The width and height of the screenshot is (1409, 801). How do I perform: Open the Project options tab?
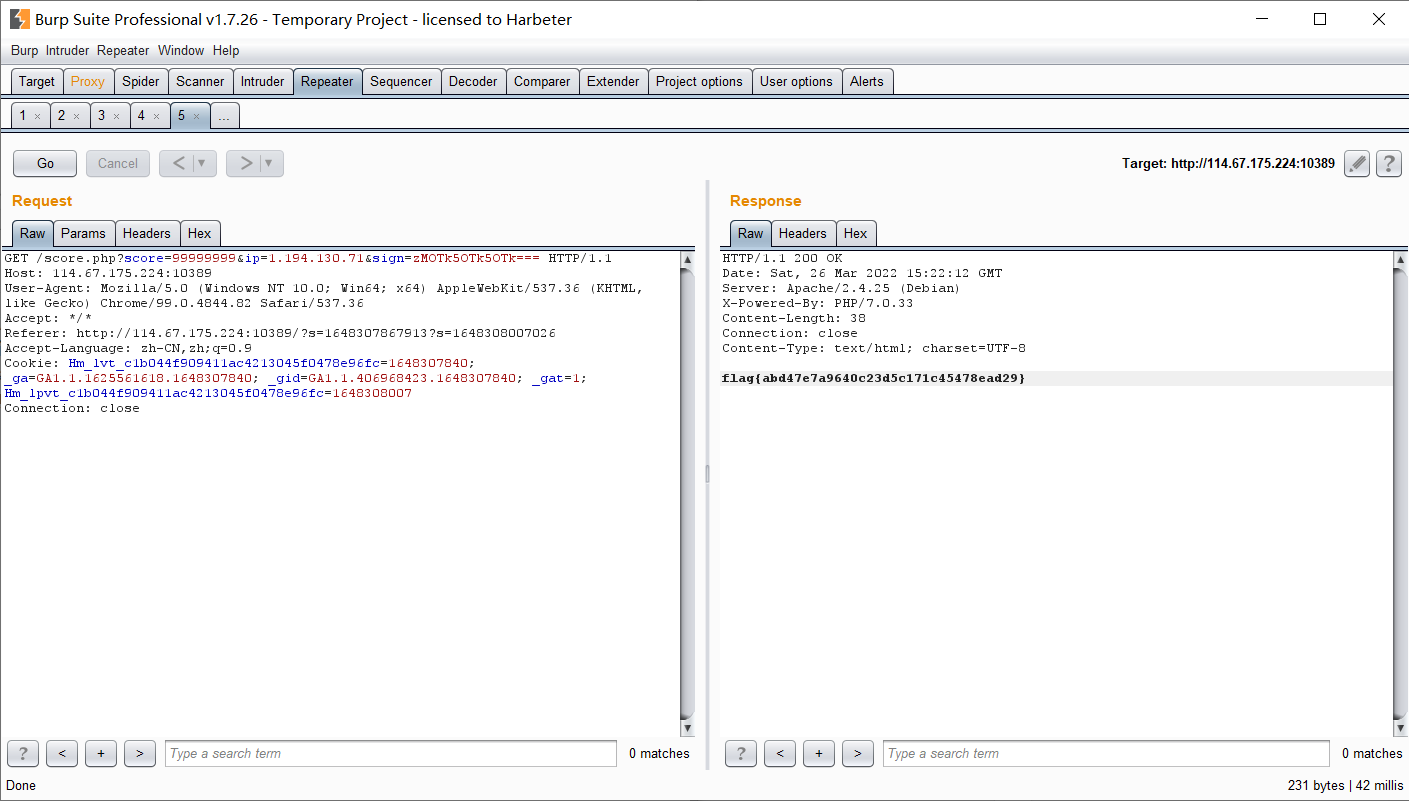[699, 82]
